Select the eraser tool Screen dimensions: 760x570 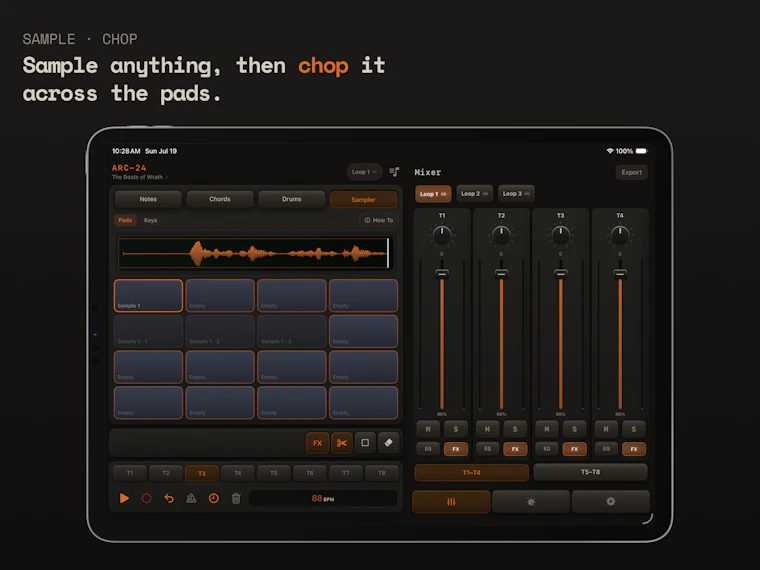[389, 443]
